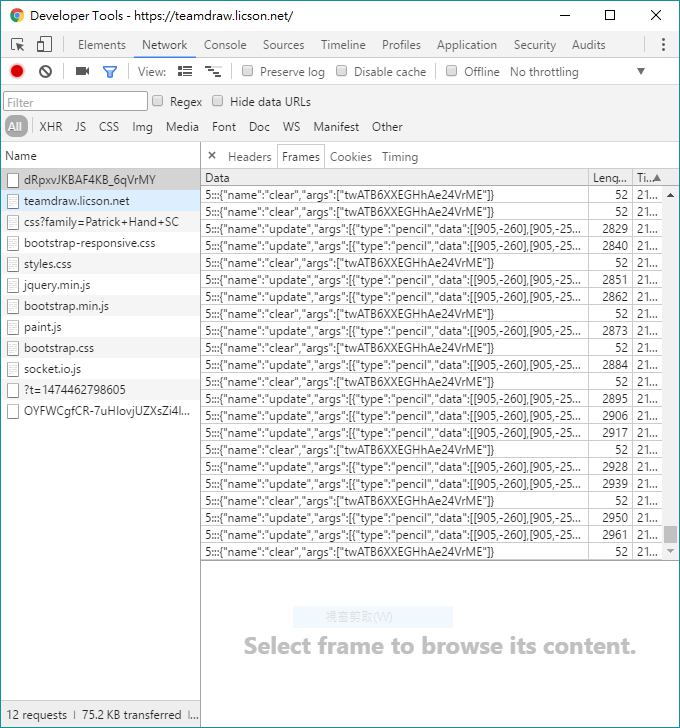Select the bootstrap.css request
This screenshot has height=728, width=680.
100,348
